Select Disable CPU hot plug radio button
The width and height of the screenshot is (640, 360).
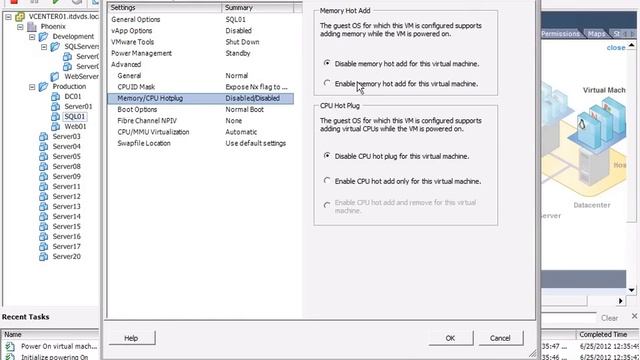[327, 156]
